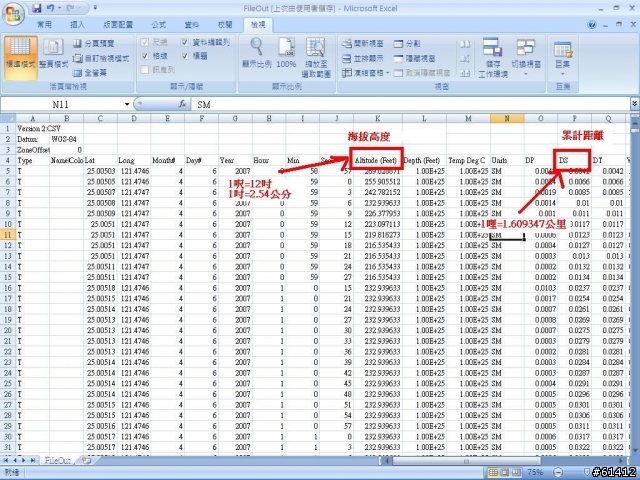Click the reset window position icon
The width and height of the screenshot is (640, 480).
[x=464, y=73]
